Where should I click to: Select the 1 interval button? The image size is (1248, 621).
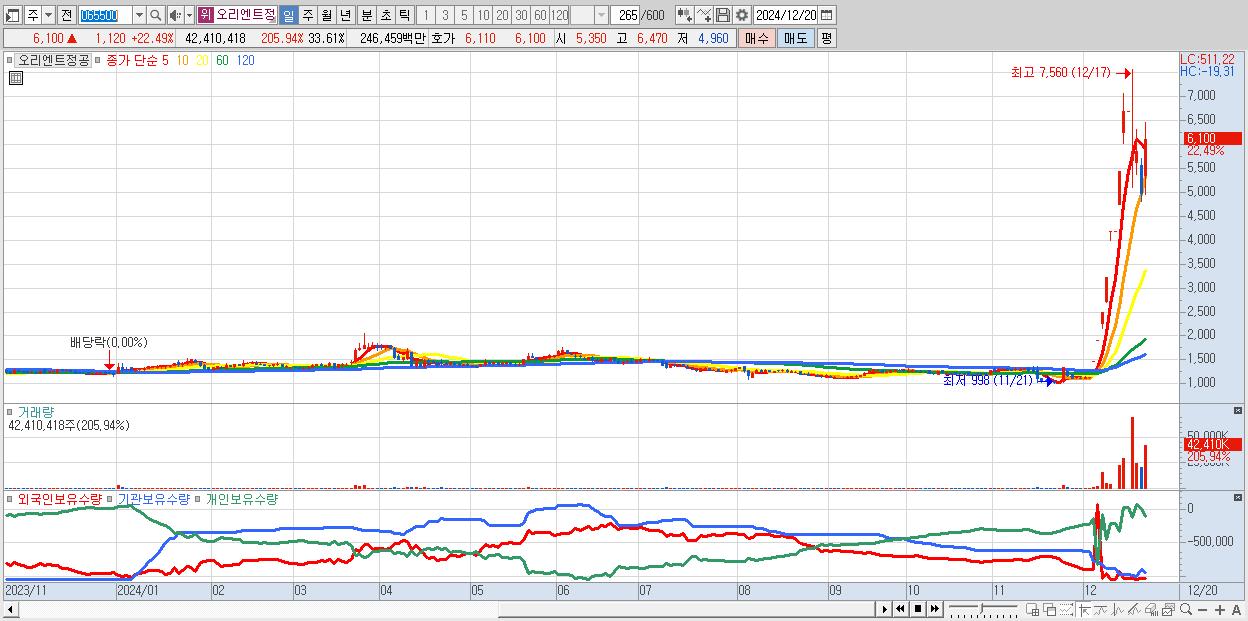point(425,15)
